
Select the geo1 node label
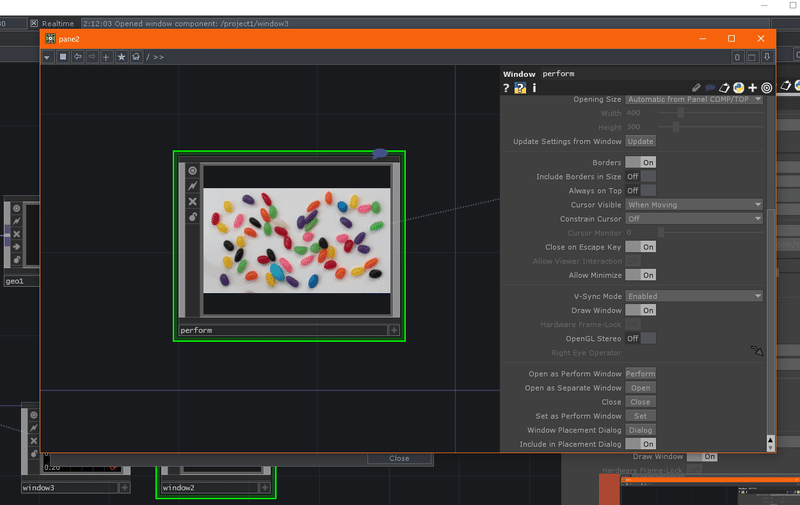pyautogui.click(x=21, y=281)
